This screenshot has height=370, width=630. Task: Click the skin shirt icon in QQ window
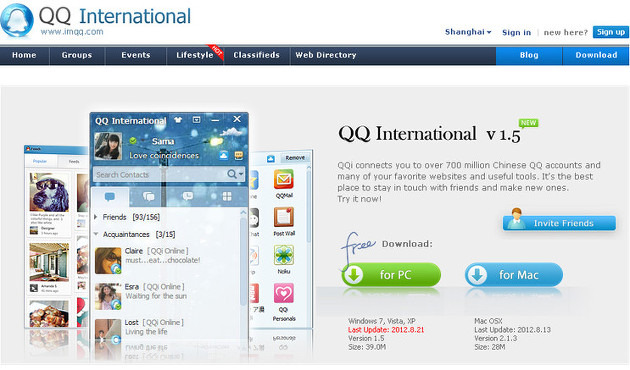178,120
